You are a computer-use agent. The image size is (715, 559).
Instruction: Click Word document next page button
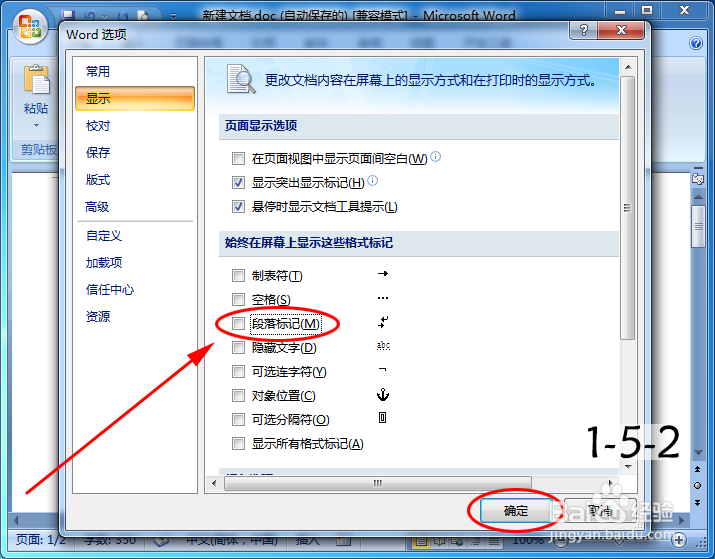(698, 502)
